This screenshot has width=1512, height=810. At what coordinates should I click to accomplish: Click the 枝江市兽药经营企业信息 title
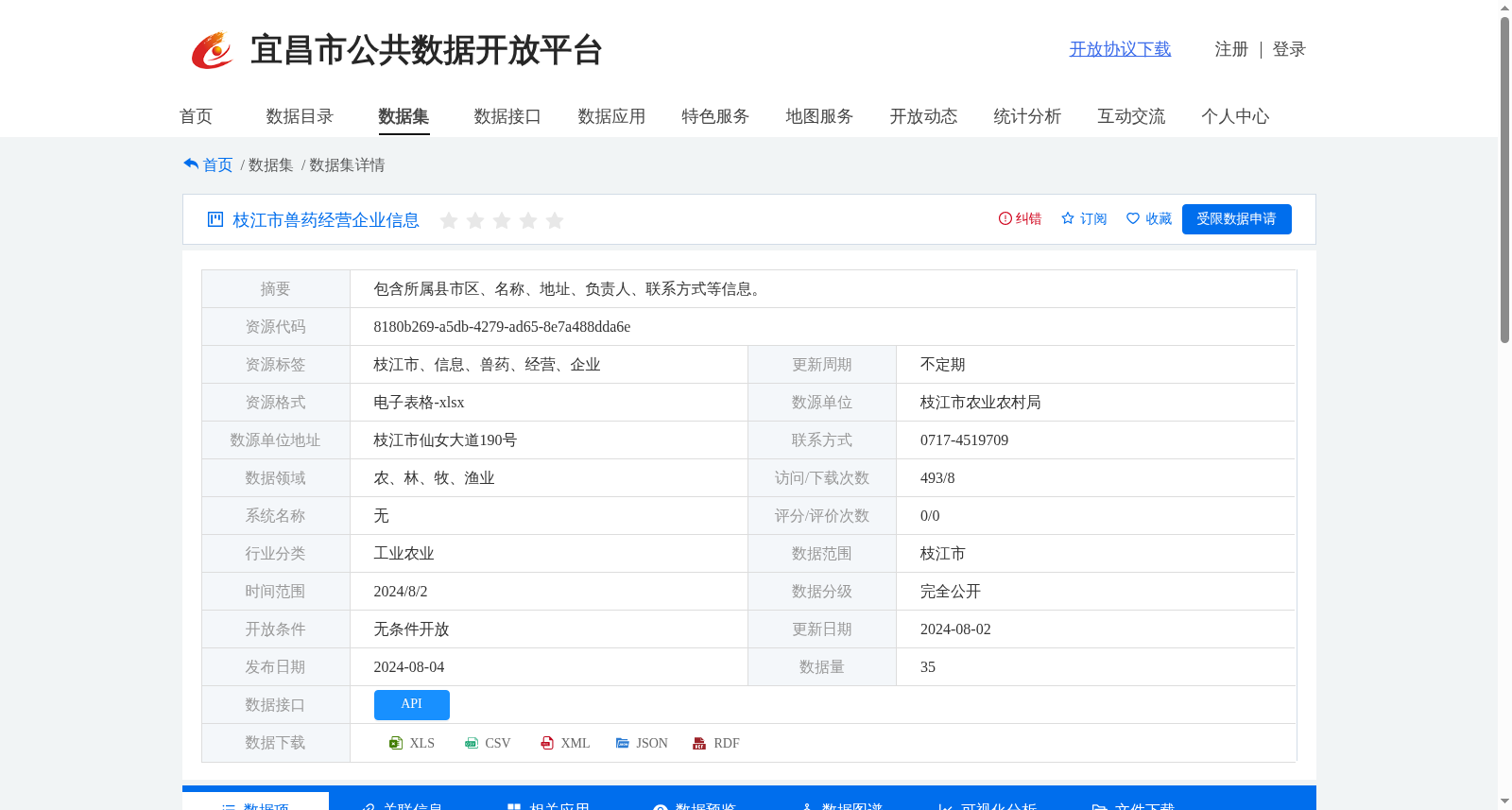coord(326,220)
